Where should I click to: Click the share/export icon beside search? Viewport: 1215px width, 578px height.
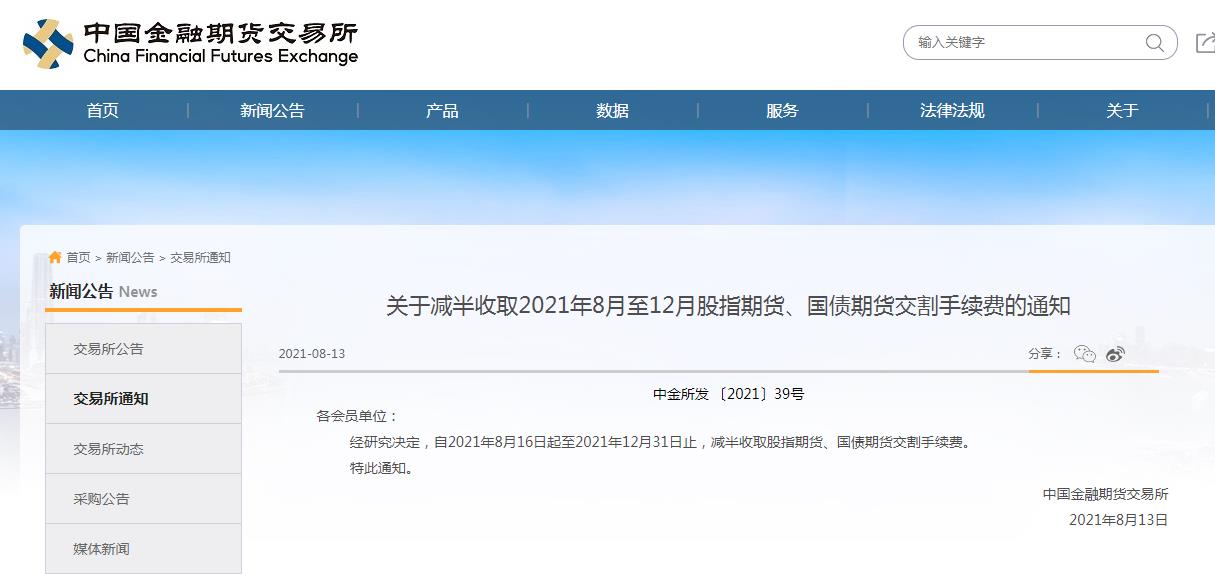click(1205, 43)
